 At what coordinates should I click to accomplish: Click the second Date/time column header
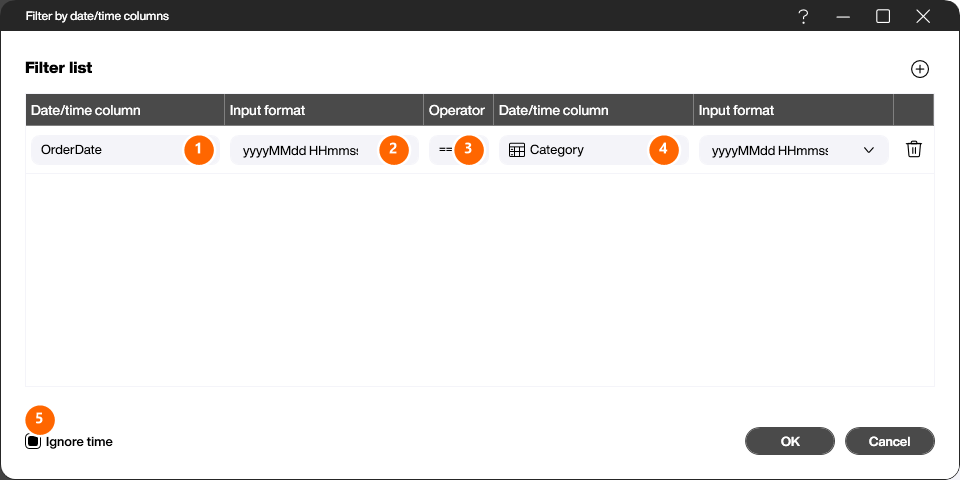[593, 110]
